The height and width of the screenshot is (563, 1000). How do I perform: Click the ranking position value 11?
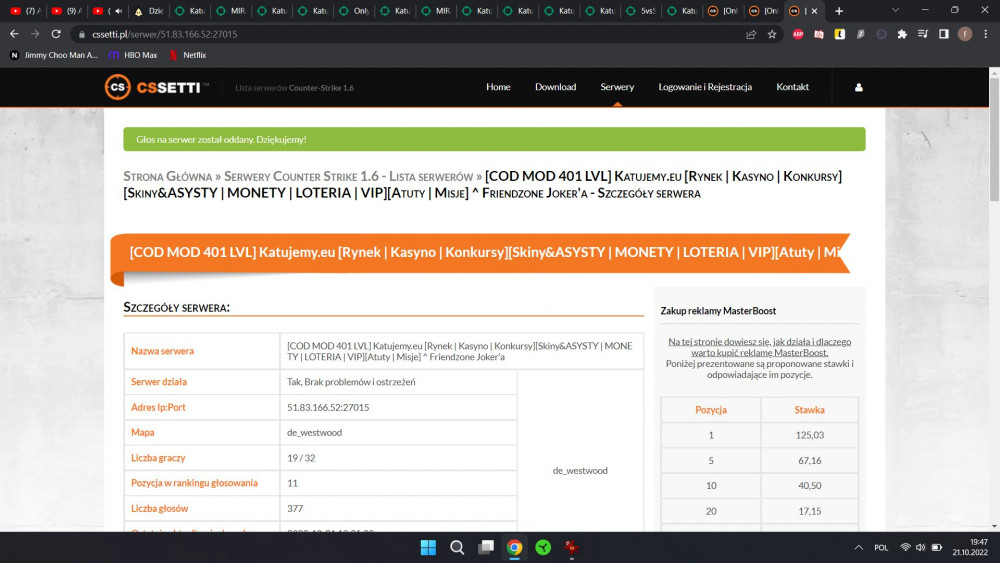click(x=292, y=483)
